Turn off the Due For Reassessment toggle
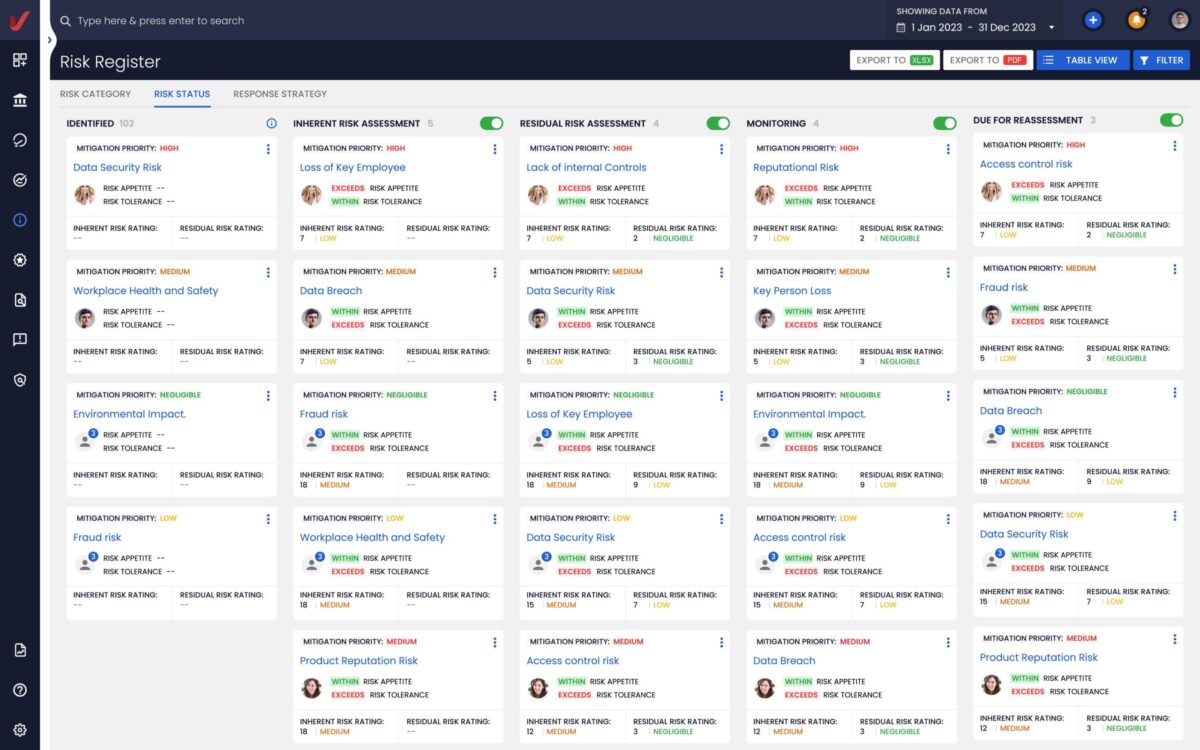The image size is (1200, 750). point(1171,120)
